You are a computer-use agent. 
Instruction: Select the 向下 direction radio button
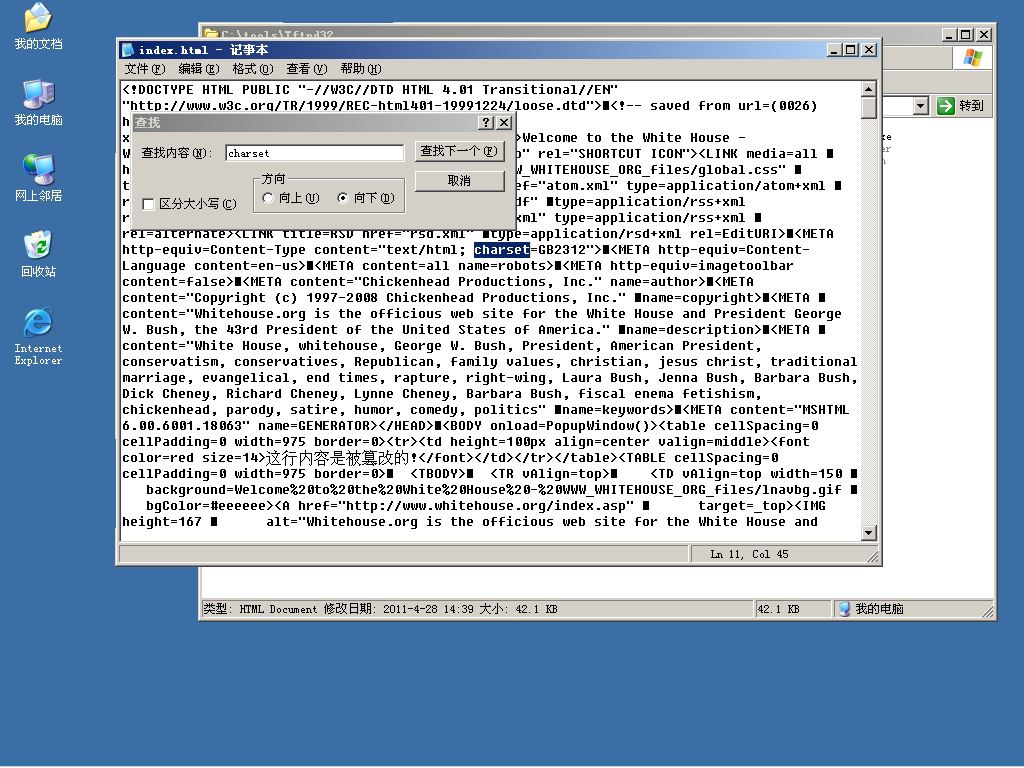pos(343,198)
